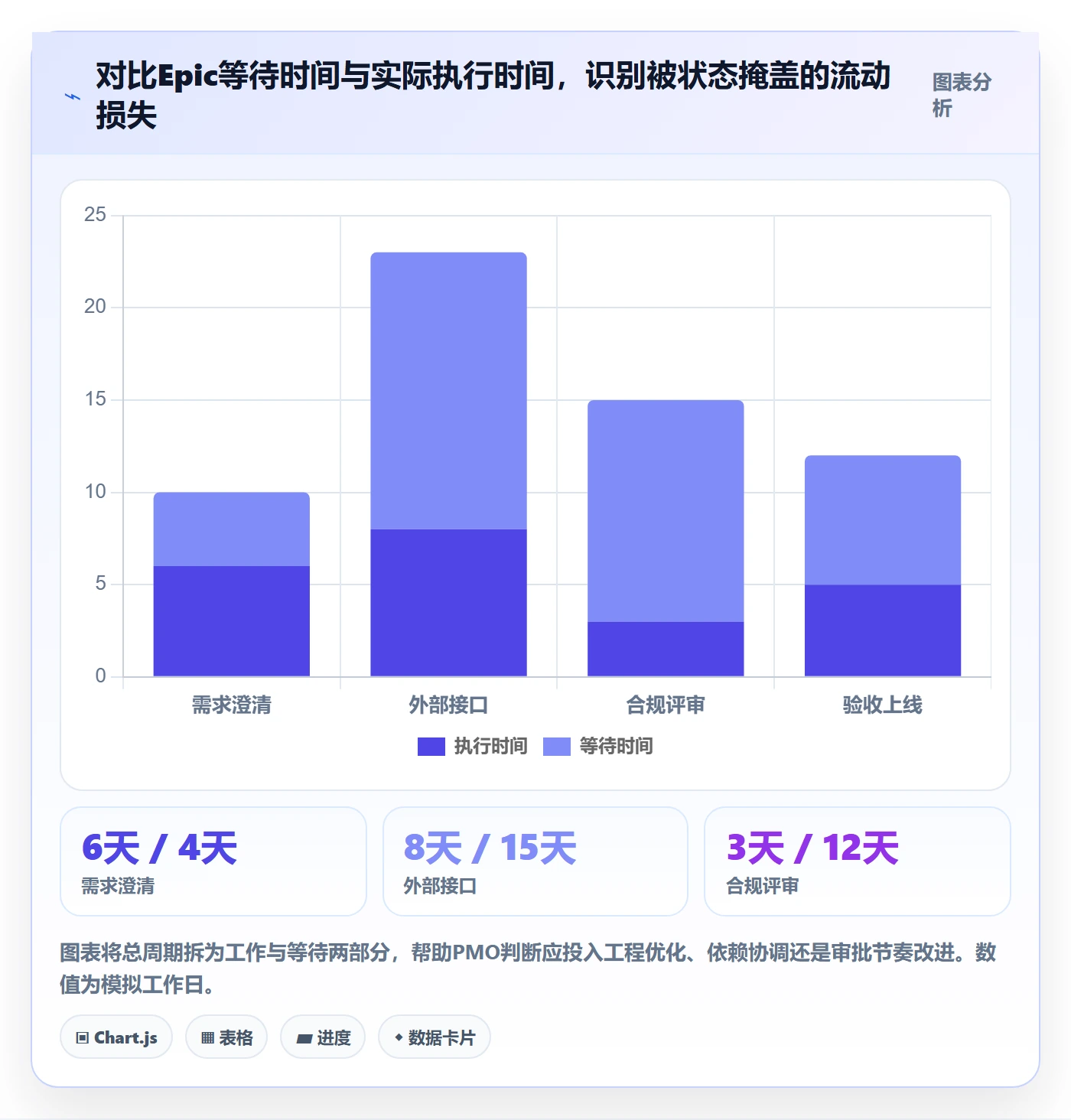Click the 合规评审 execution time bar segment
This screenshot has width=1071, height=1120.
[666, 649]
